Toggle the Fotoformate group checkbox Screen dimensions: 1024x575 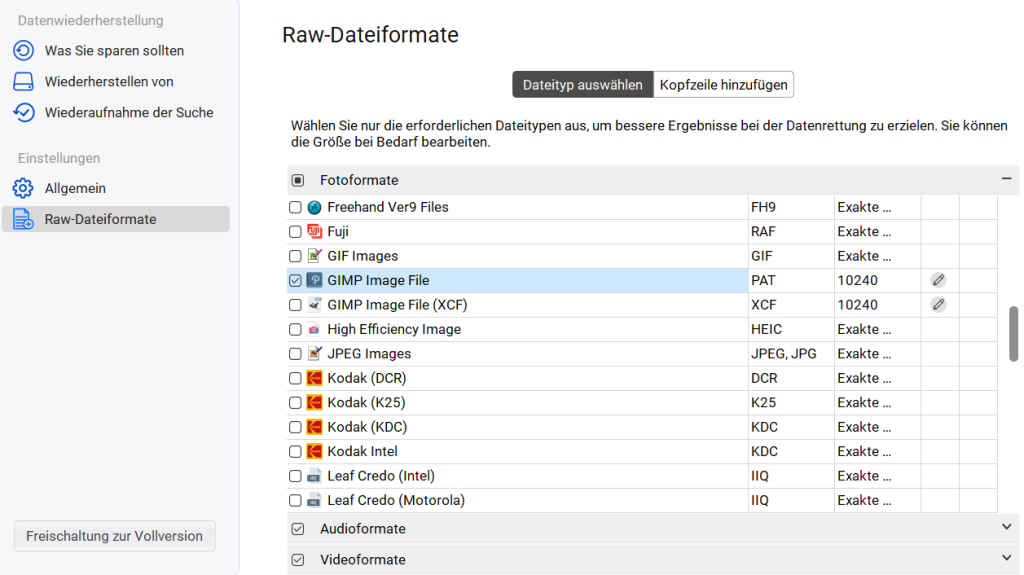coord(298,181)
